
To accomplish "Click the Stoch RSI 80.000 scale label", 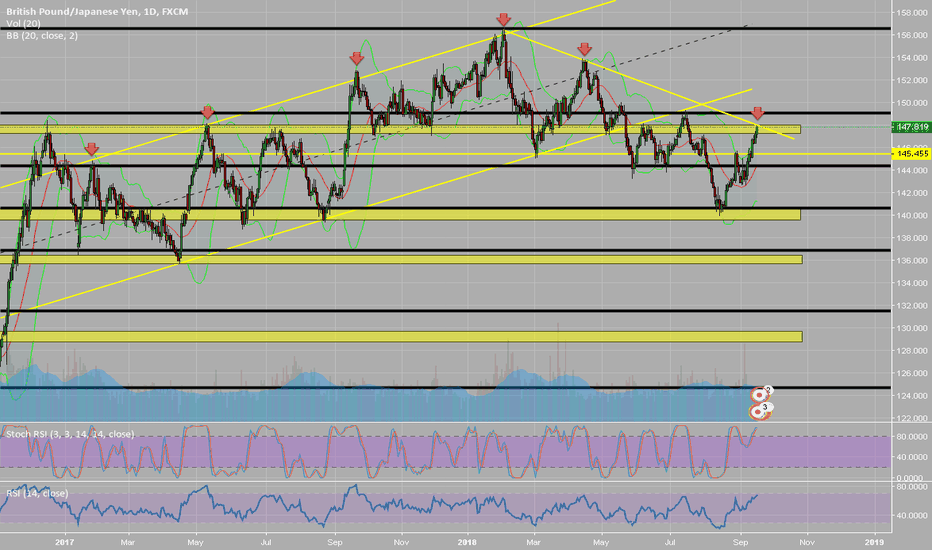I will 912,436.
